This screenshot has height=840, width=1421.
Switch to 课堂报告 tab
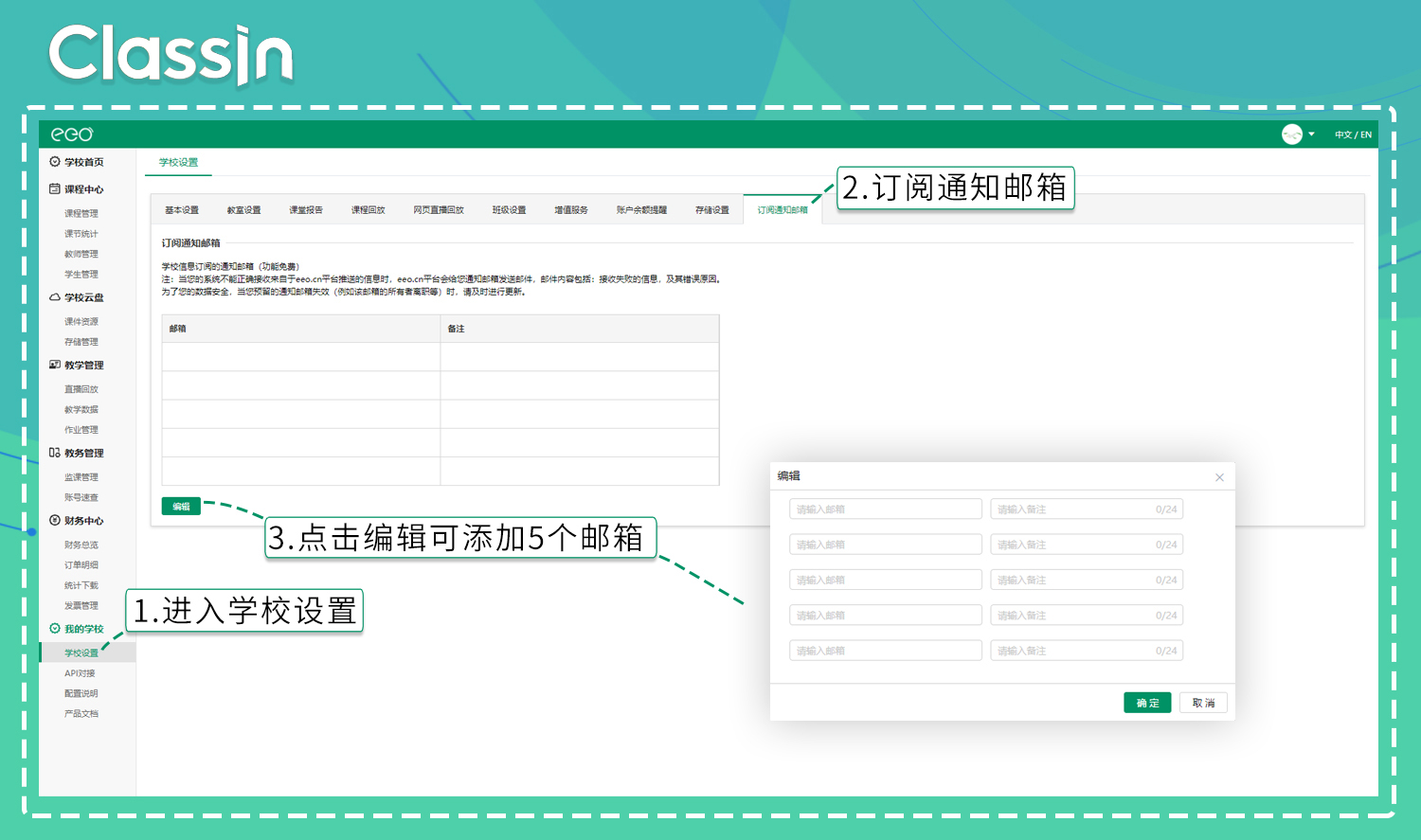(x=306, y=210)
